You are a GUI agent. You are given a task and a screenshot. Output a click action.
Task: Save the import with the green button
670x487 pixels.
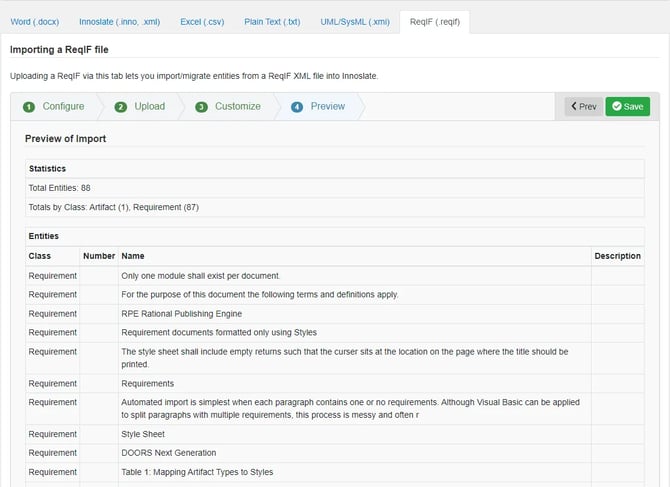coord(628,106)
